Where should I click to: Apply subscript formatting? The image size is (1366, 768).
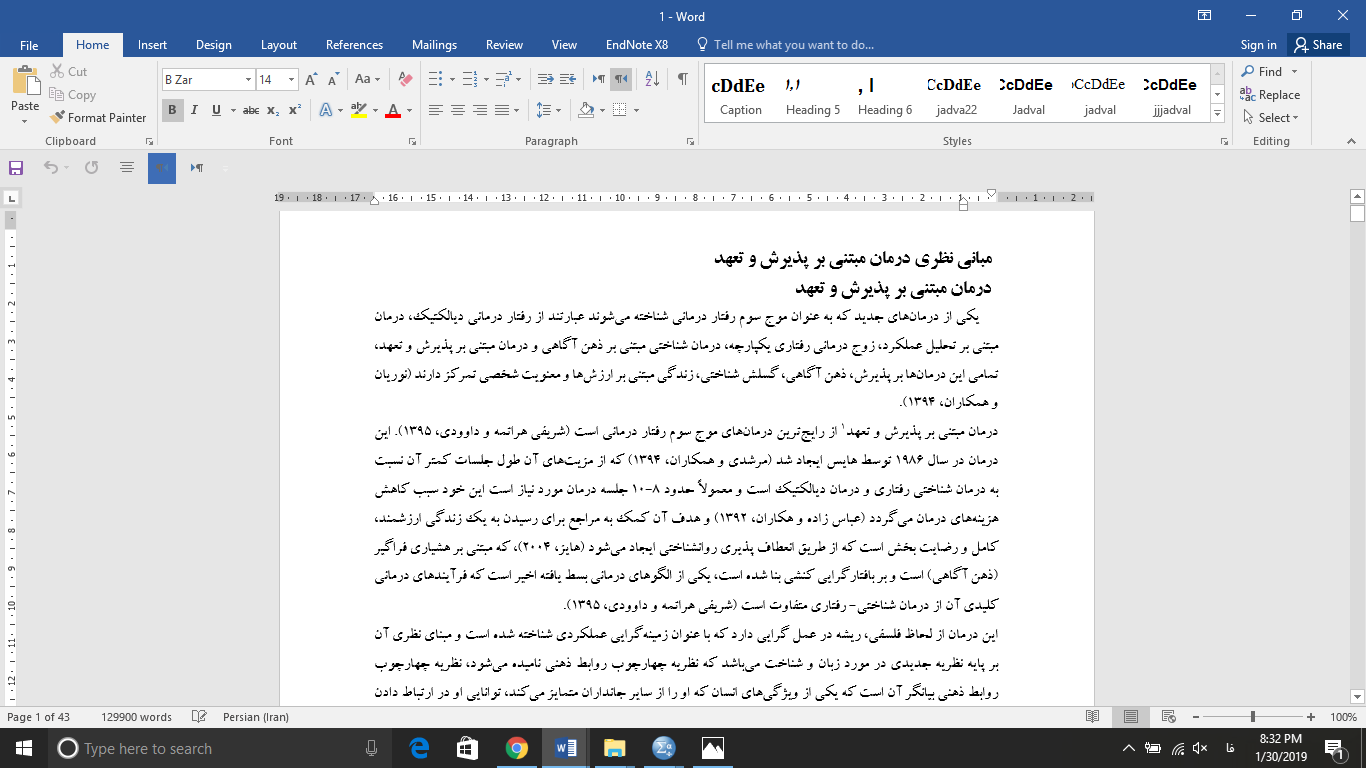point(272,110)
